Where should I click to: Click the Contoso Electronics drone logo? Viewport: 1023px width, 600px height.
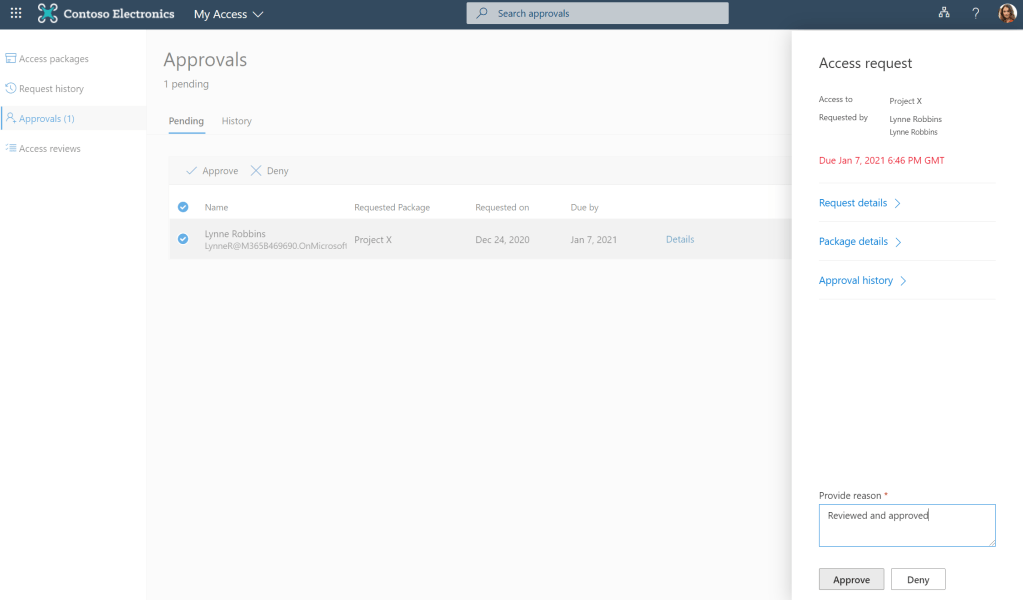tap(48, 14)
